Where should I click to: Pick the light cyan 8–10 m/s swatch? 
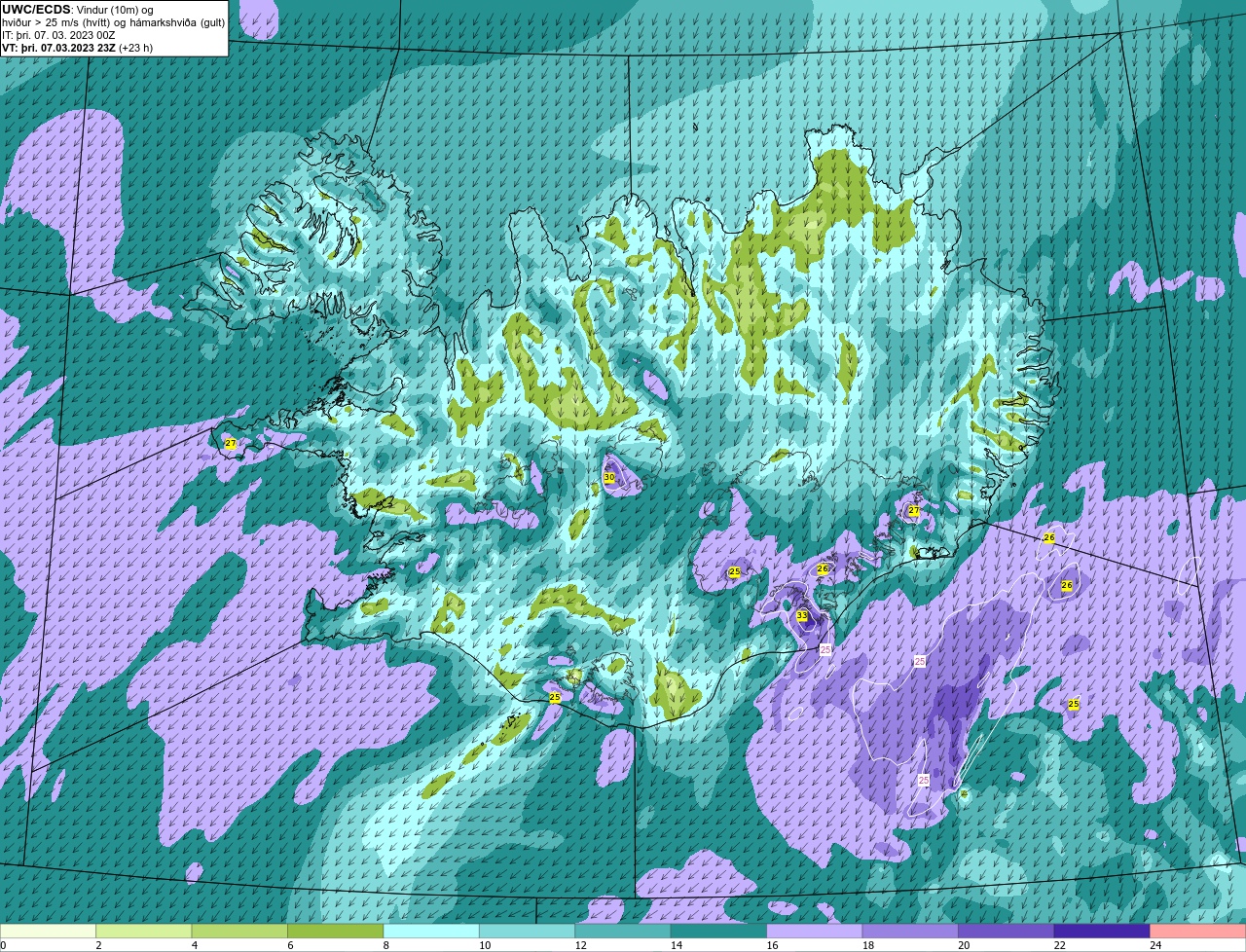click(x=432, y=932)
